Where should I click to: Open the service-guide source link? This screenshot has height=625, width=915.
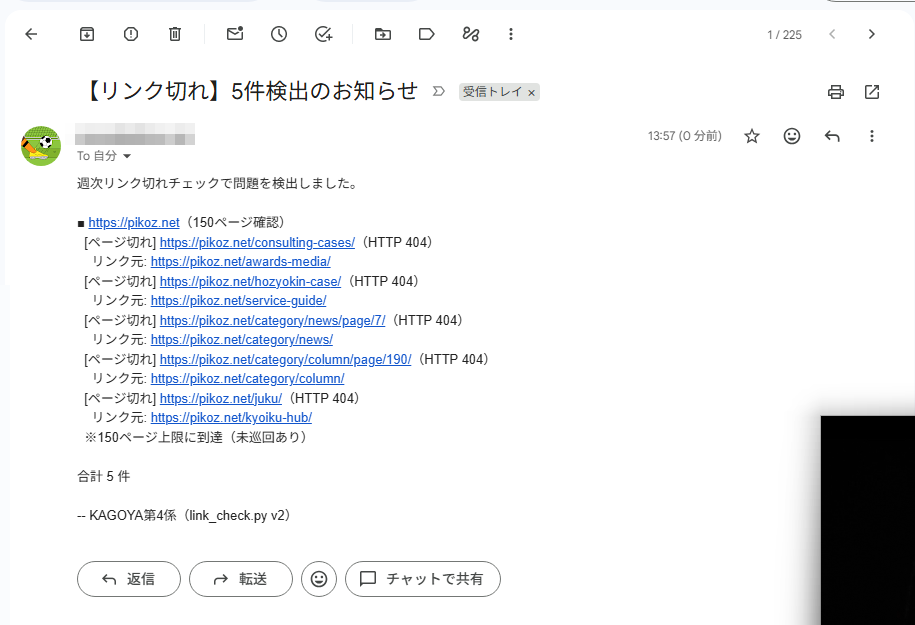(x=238, y=301)
